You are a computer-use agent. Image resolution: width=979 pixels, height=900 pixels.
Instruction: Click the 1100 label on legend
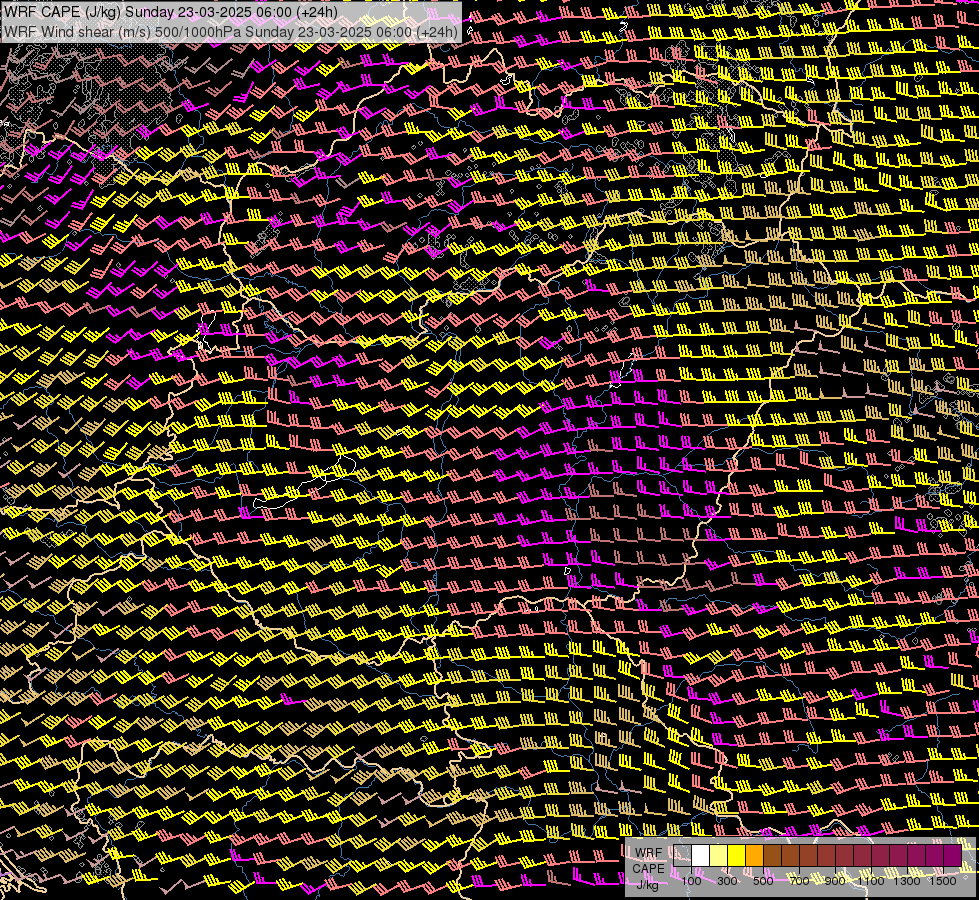(870, 881)
